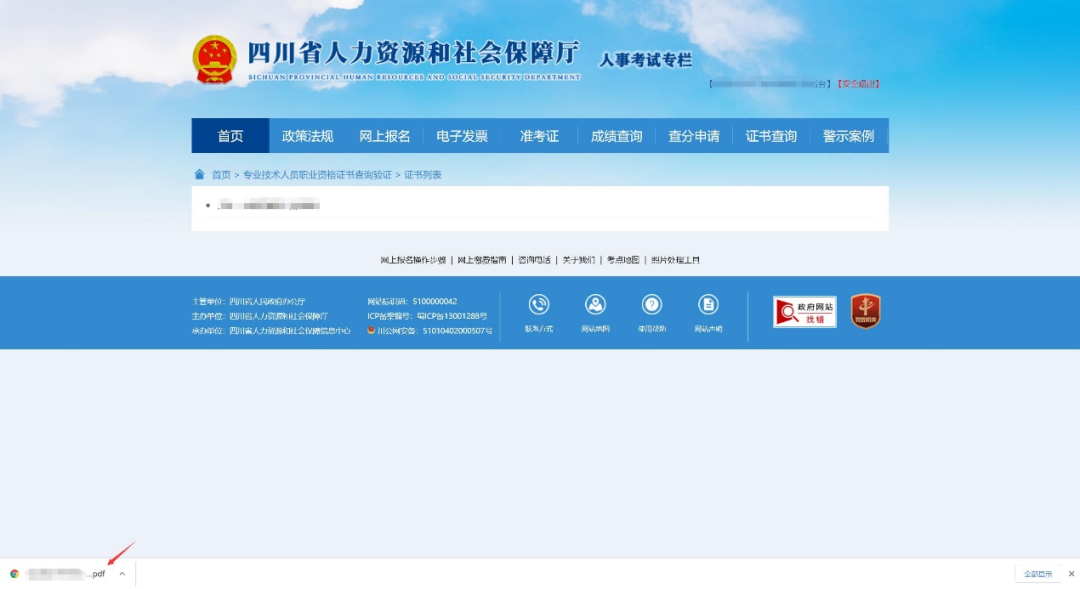This screenshot has width=1080, height=589.
Task: Open the 网站地图 map icon in footer
Action: pos(595,305)
